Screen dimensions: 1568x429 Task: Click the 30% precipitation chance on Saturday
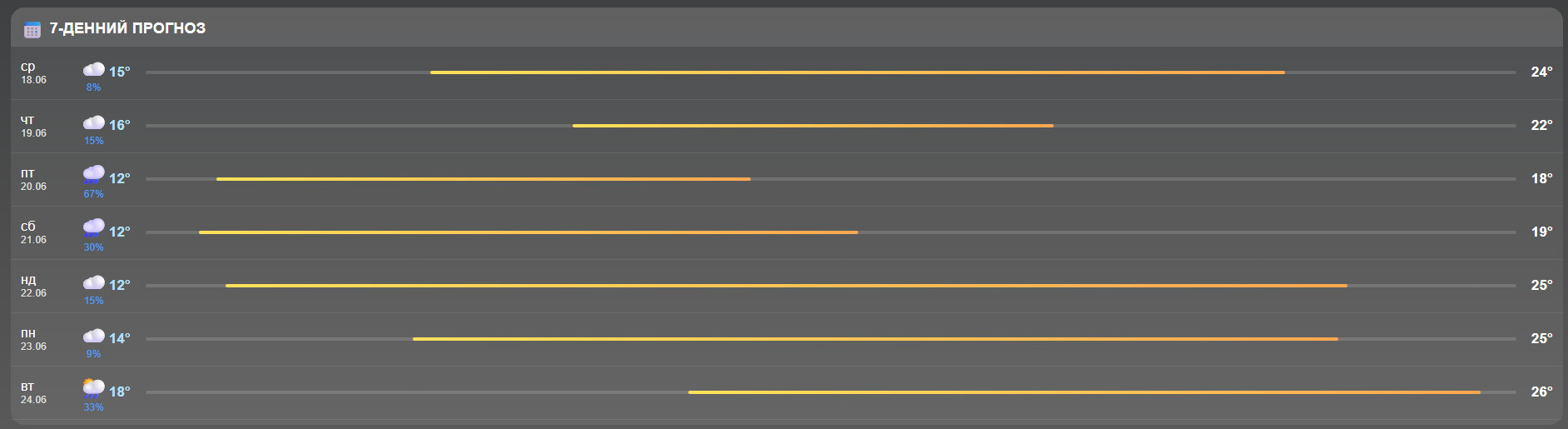pos(93,247)
